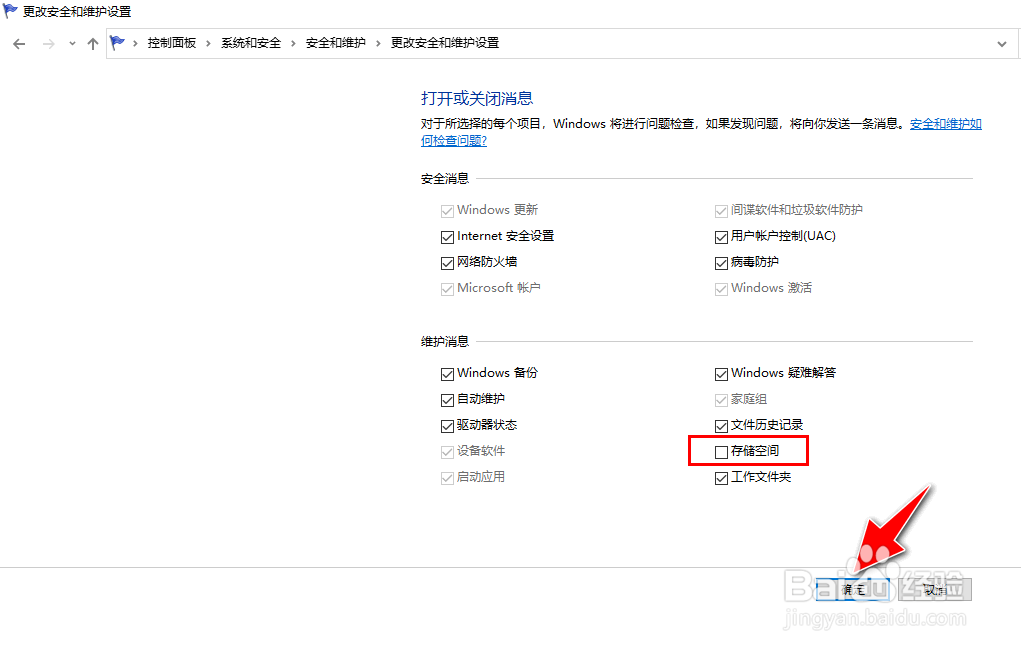Click the flag icon in the window title bar
1021x653 pixels.
(10, 11)
